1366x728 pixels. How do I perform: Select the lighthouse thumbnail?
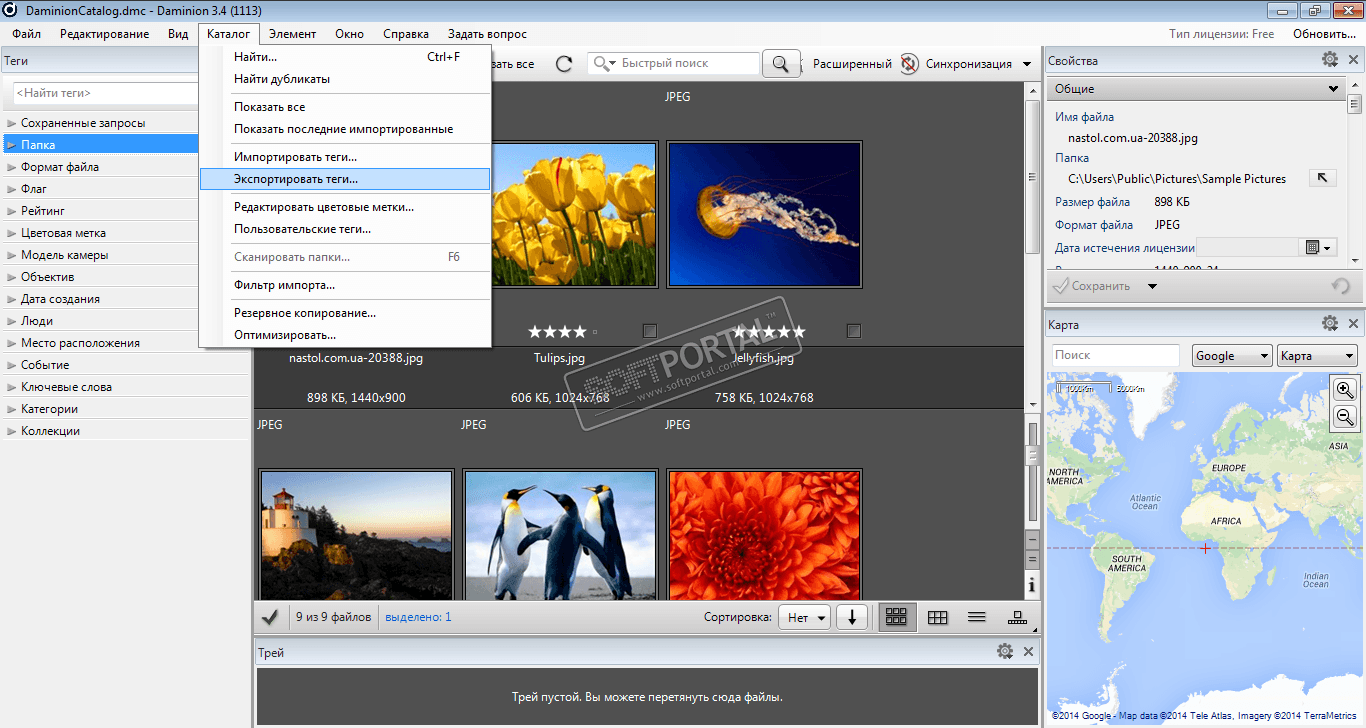tap(356, 534)
